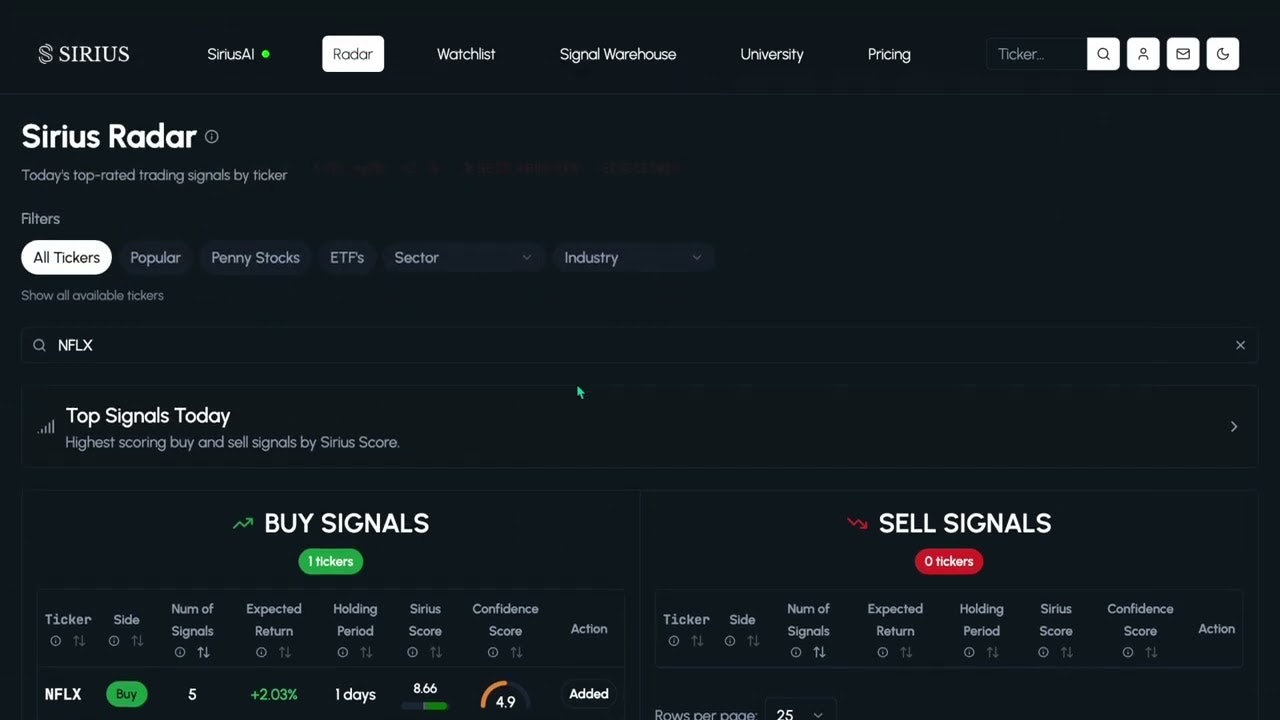1280x720 pixels.
Task: Select the Popular filter
Action: 155,257
